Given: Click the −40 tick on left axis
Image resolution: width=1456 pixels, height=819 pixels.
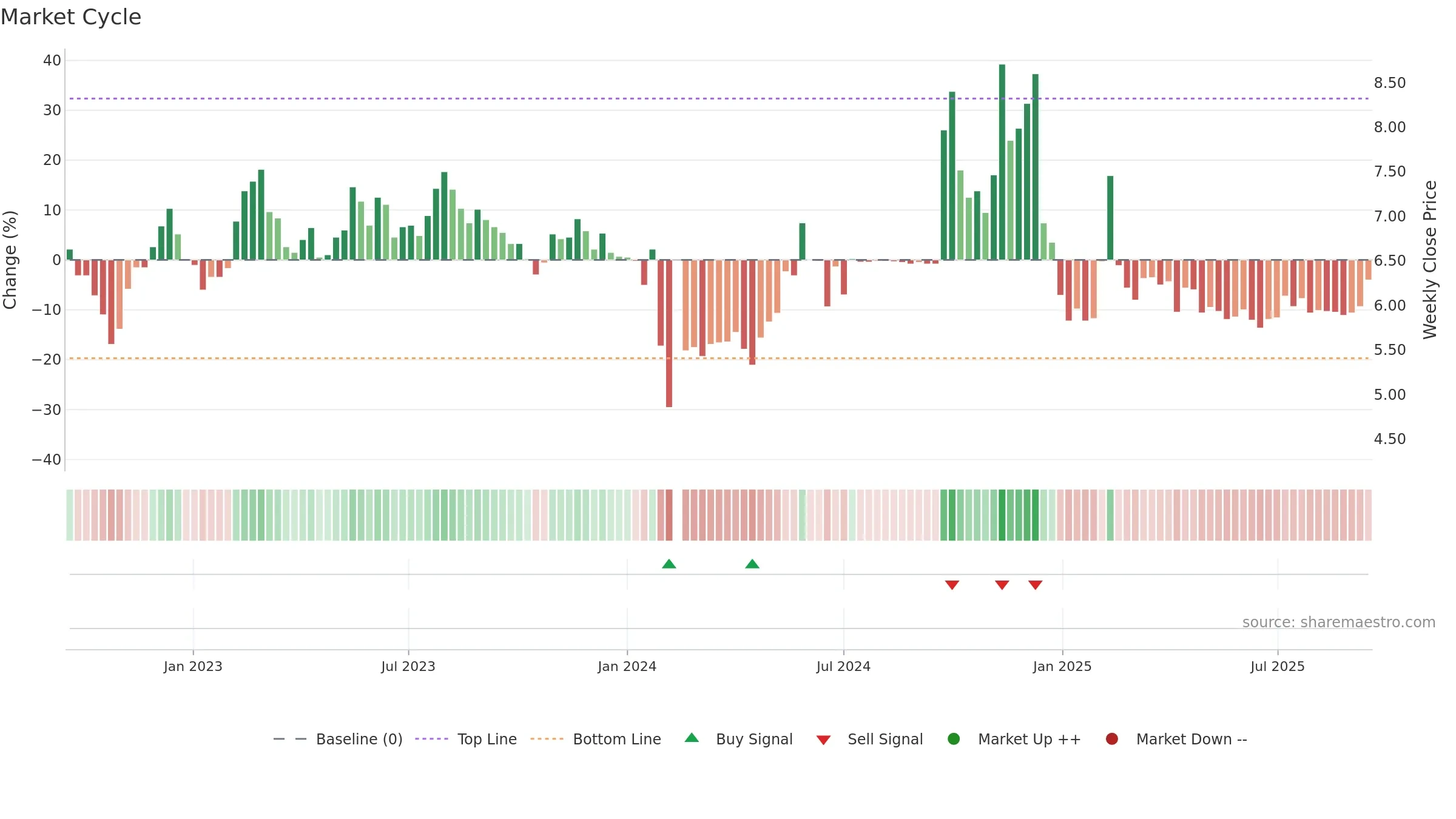Looking at the screenshot, I should coord(47,460).
